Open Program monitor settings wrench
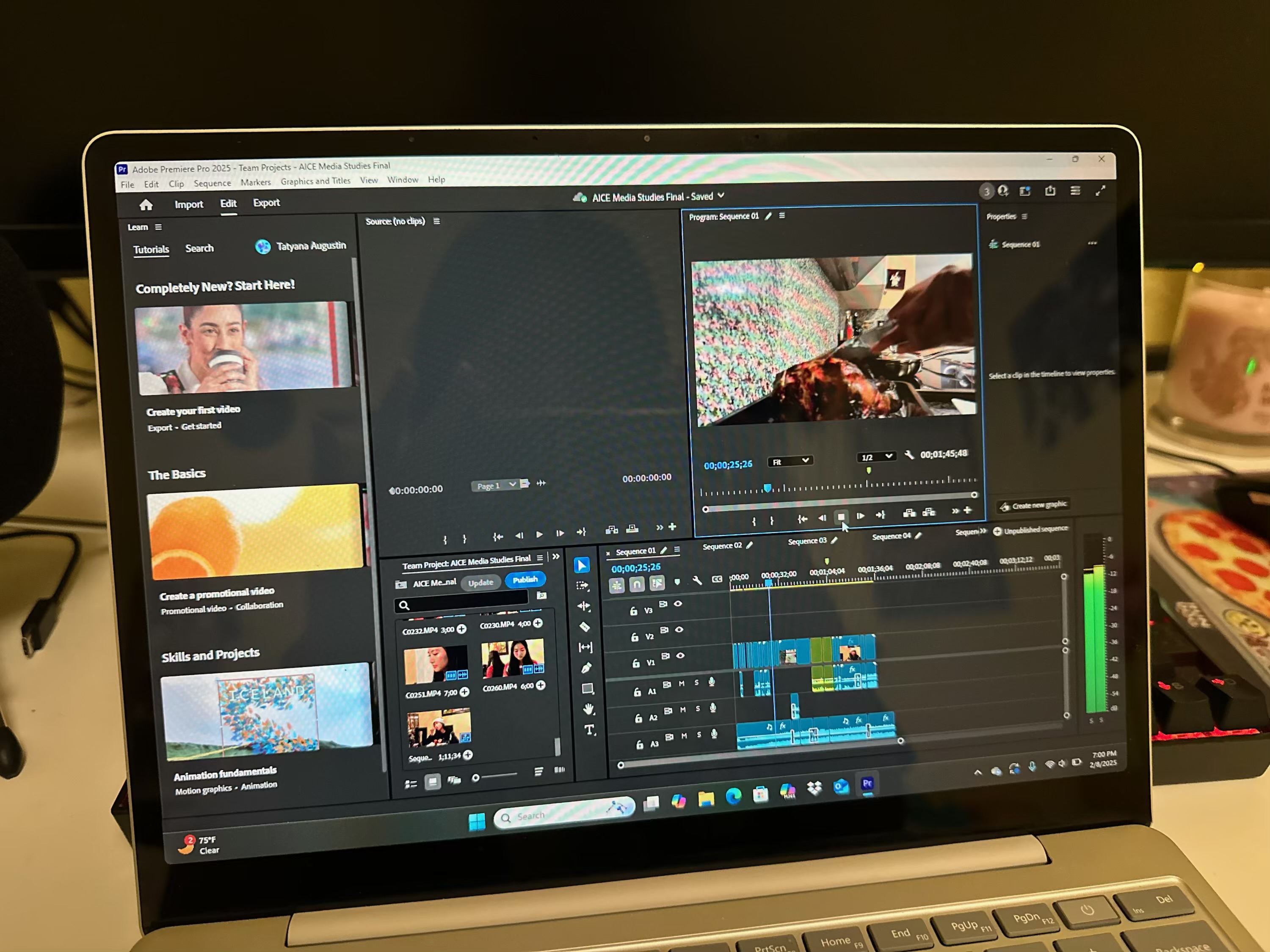The width and height of the screenshot is (1270, 952). tap(909, 454)
